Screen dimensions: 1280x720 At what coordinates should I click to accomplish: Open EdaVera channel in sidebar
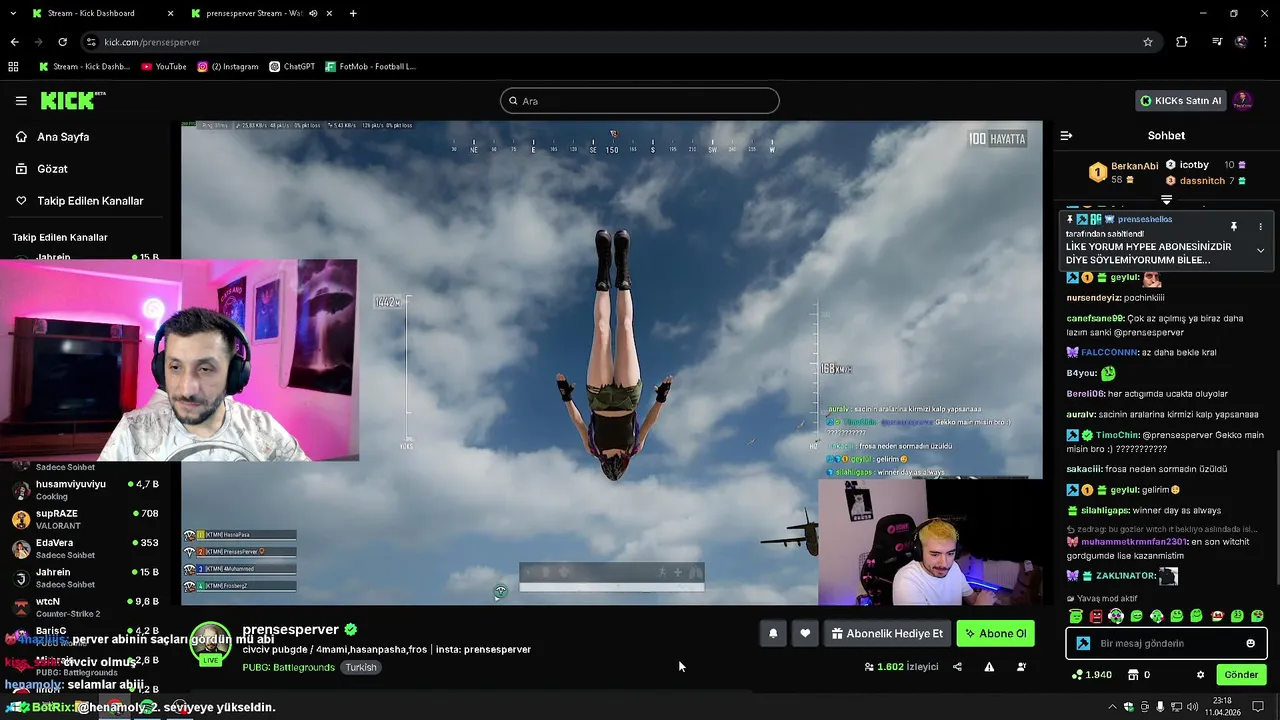tap(85, 548)
